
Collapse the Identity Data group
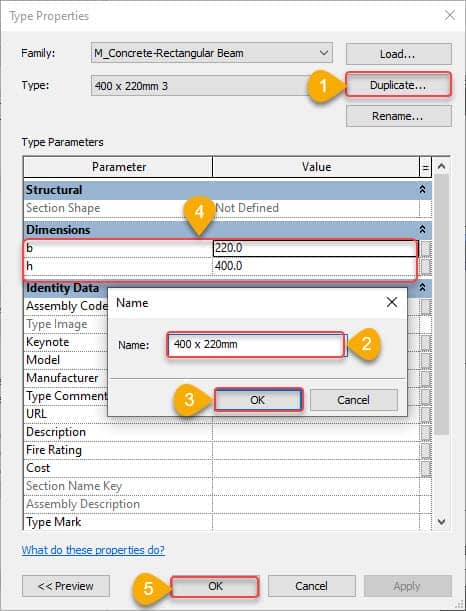422,288
